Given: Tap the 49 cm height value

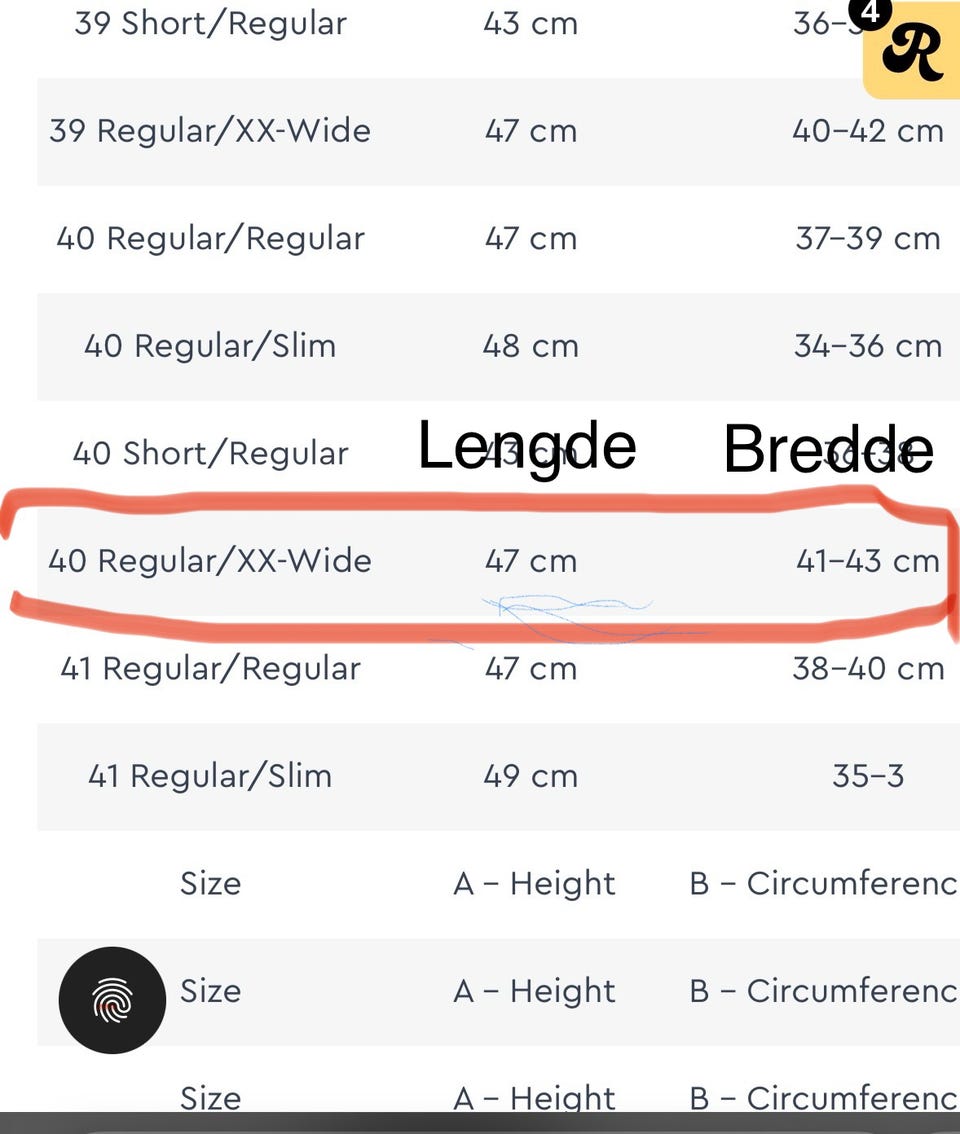Looking at the screenshot, I should pyautogui.click(x=531, y=776).
